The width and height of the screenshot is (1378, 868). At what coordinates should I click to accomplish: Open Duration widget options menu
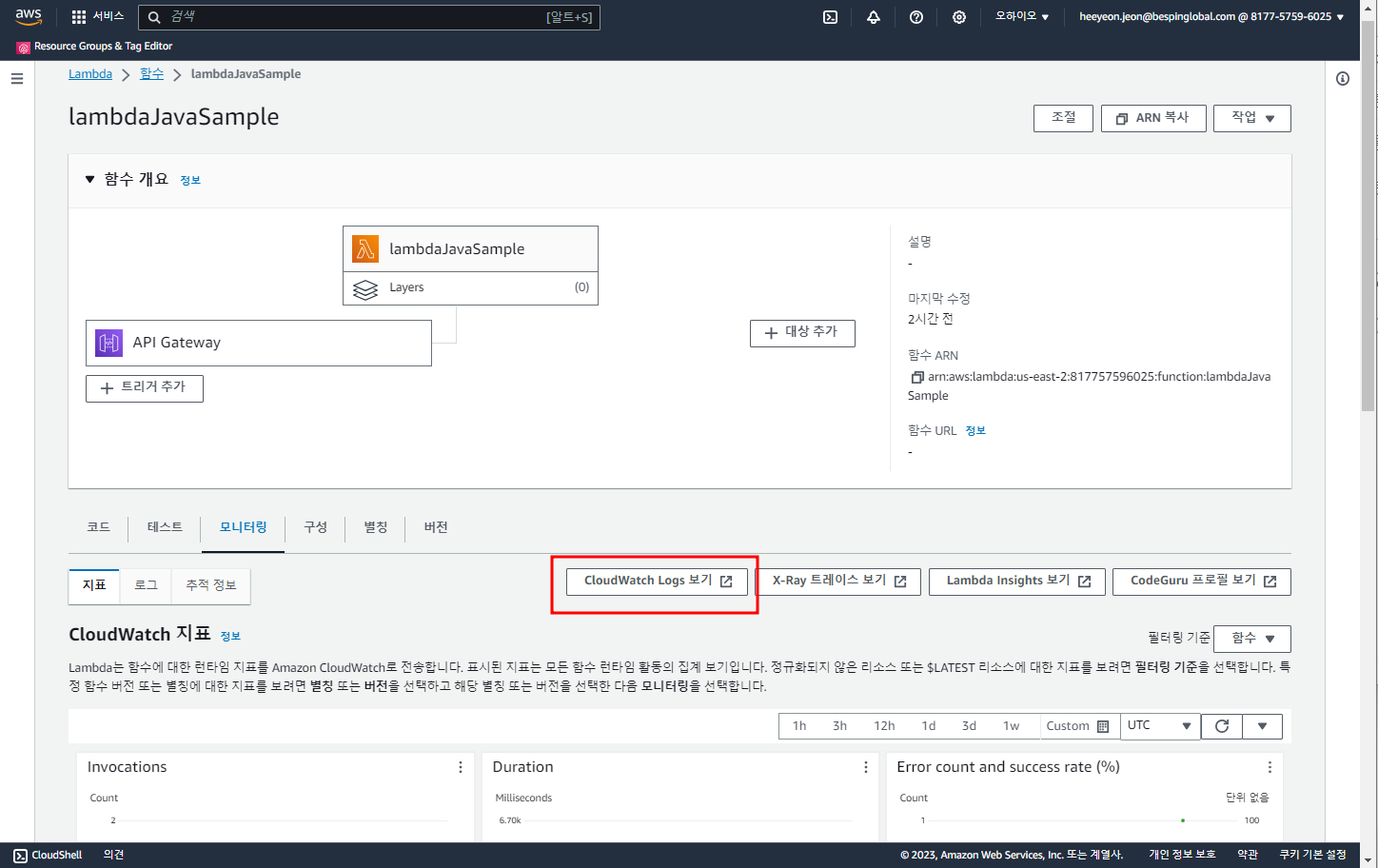866,767
